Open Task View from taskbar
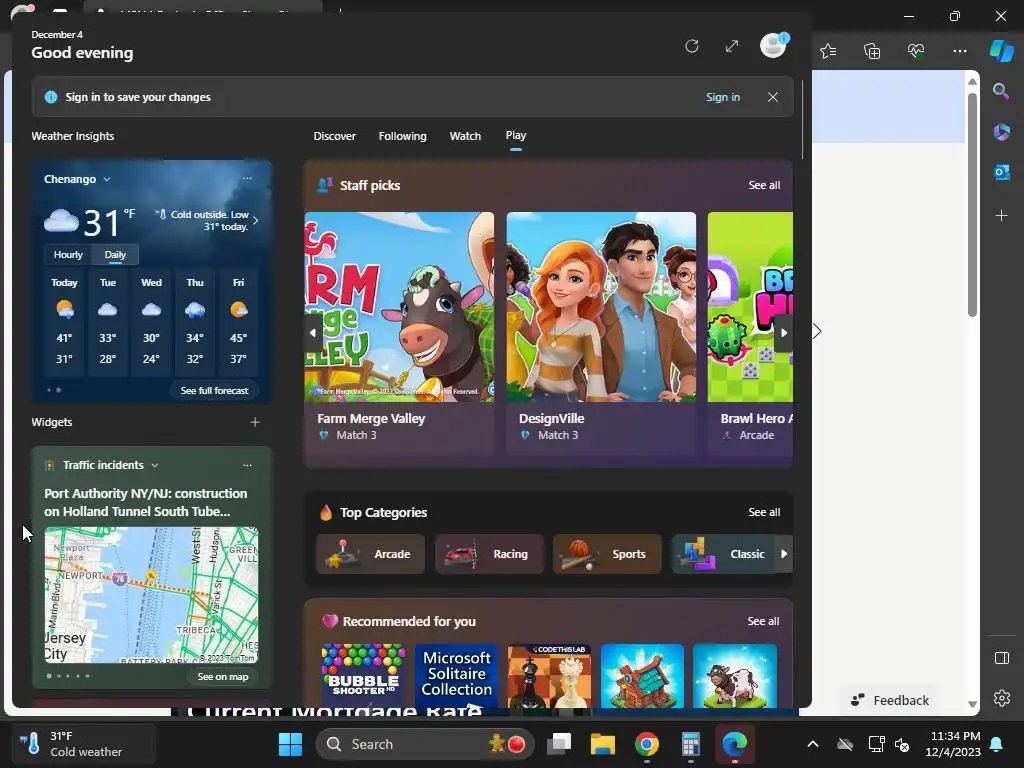This screenshot has width=1024, height=768. tap(559, 744)
